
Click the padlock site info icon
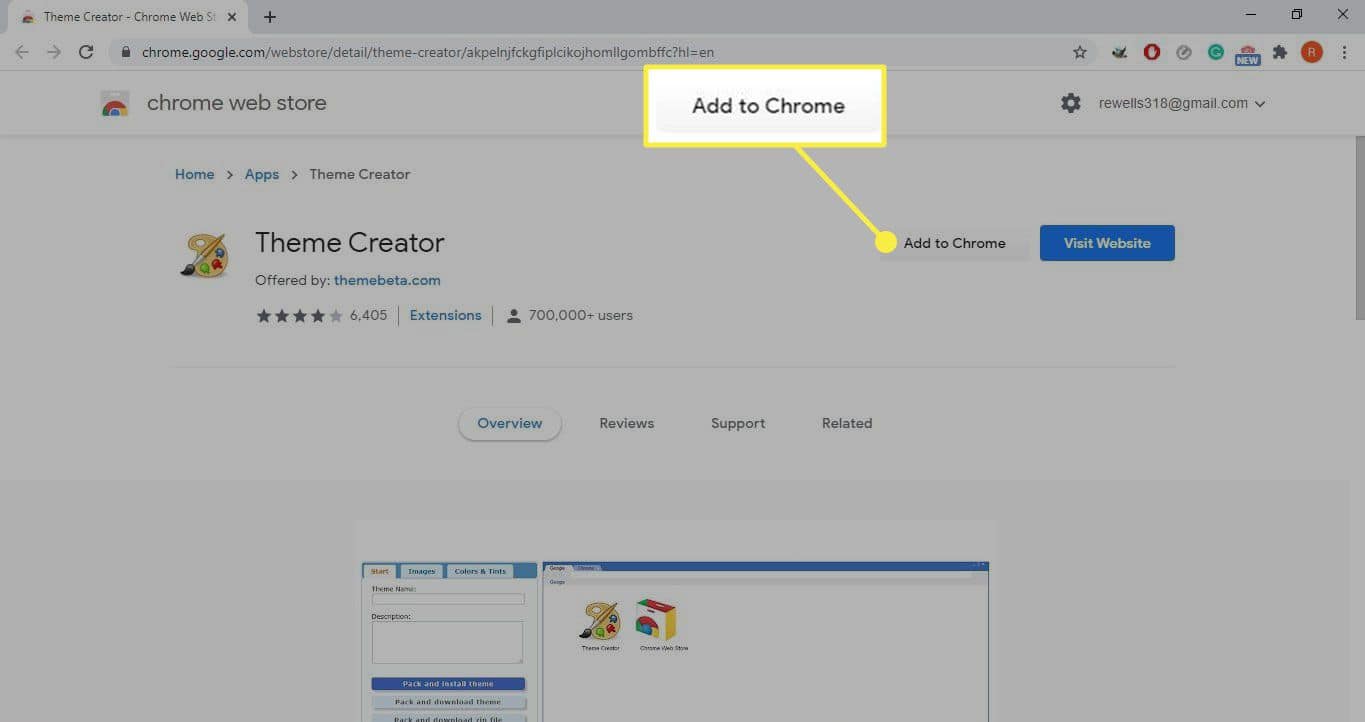click(126, 52)
